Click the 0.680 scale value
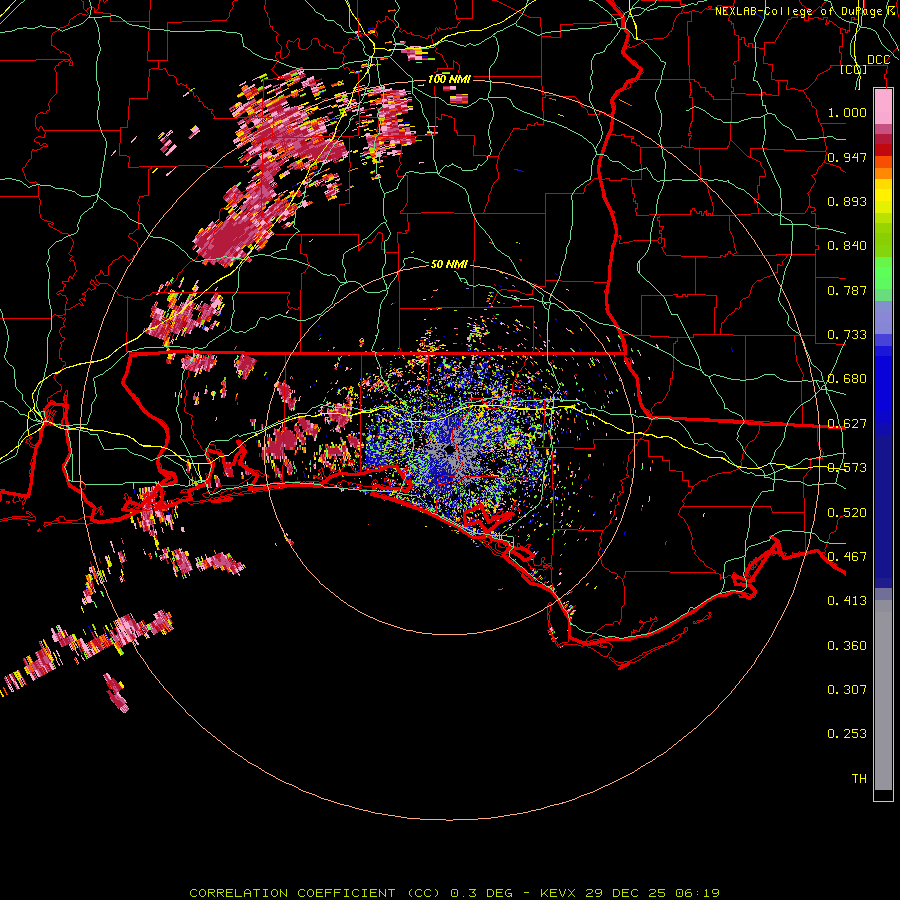900x900 pixels. 847,379
